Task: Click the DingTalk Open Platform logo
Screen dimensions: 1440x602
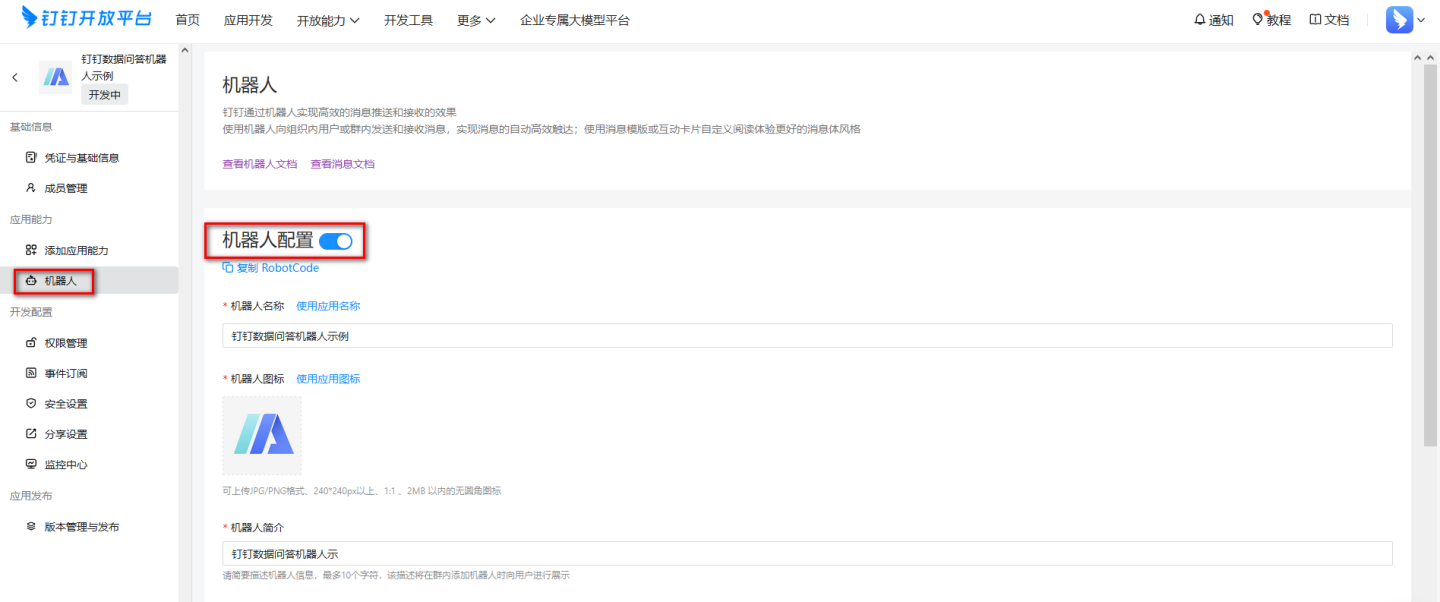Action: click(x=86, y=19)
